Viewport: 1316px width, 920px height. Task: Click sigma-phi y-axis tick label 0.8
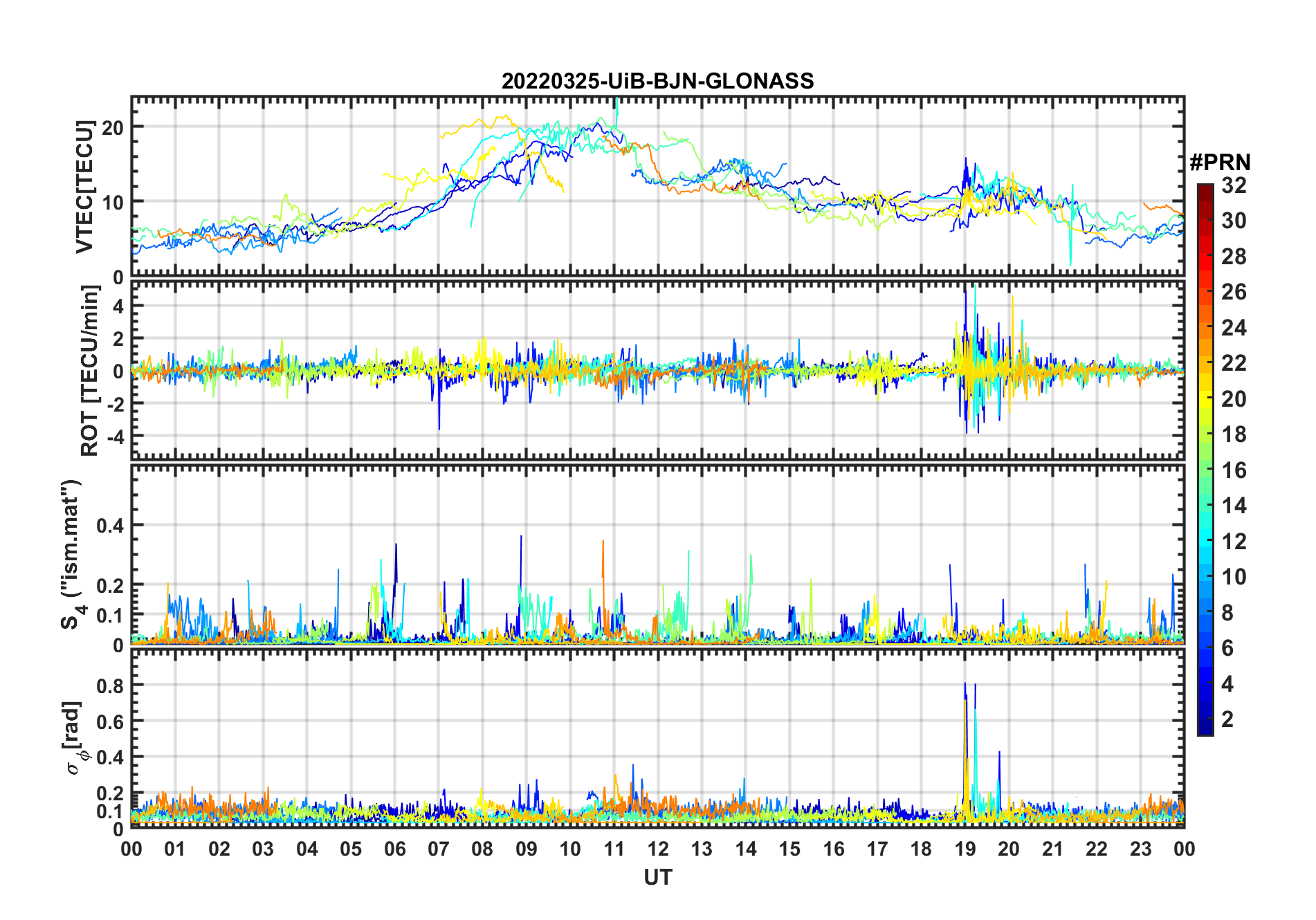(x=110, y=686)
